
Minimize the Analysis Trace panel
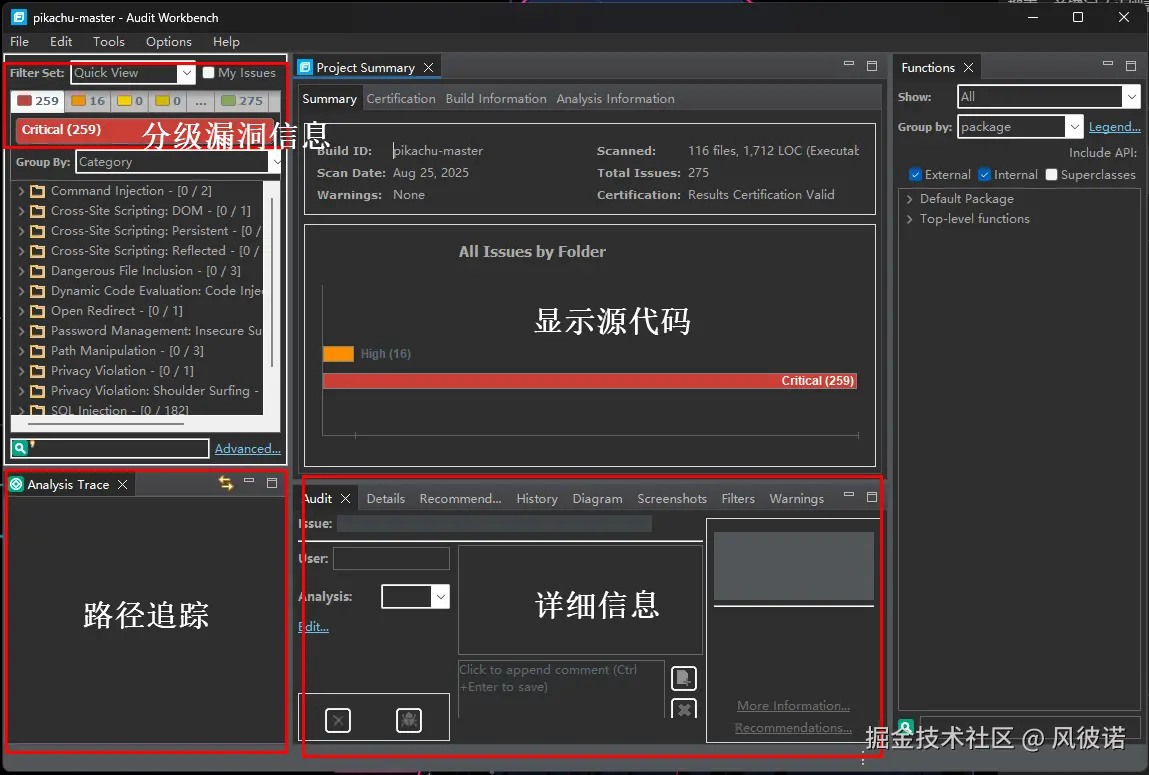(x=249, y=481)
